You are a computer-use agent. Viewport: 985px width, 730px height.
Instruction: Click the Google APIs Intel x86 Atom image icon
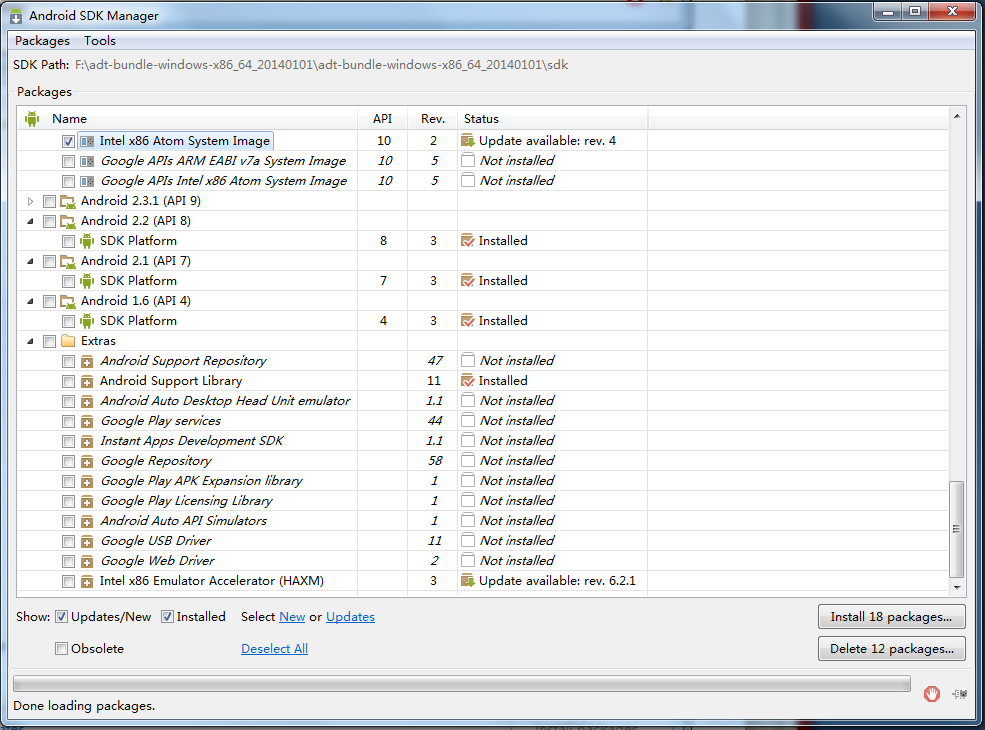tap(87, 182)
